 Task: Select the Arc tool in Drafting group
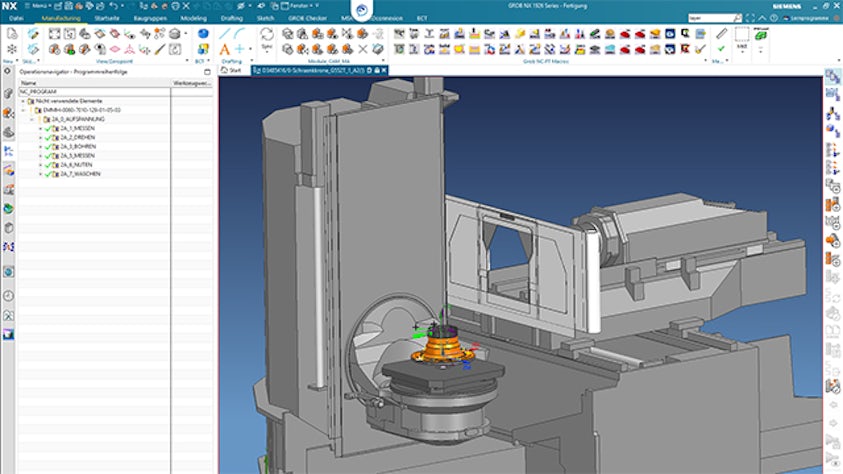[x=240, y=34]
